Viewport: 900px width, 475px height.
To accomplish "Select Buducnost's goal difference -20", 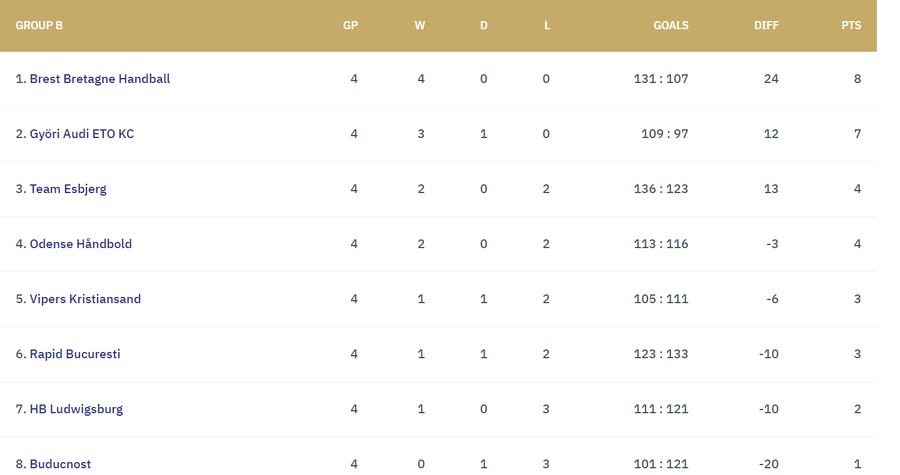I will pos(769,464).
